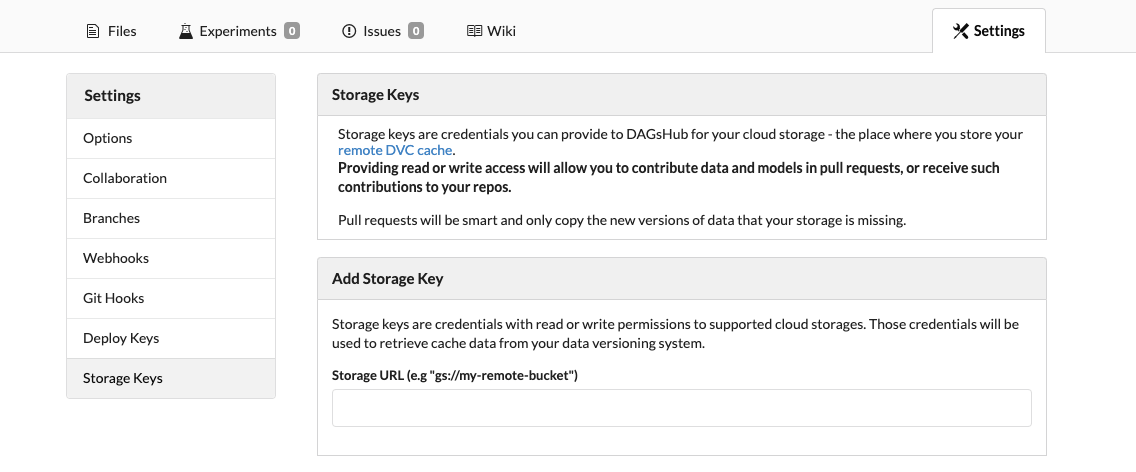Open Collaboration settings
1136x472 pixels.
click(125, 178)
